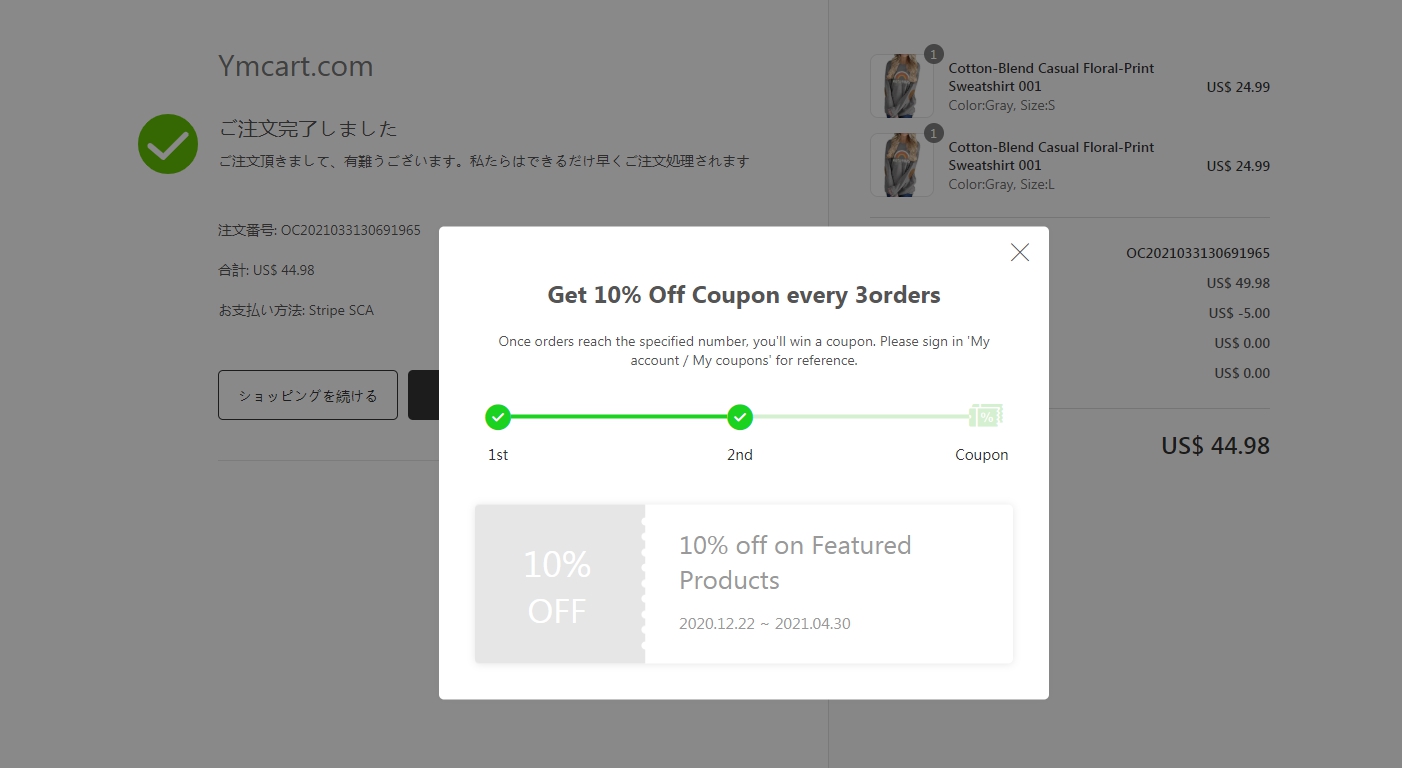Click the Get 10% Off Coupon heading
The image size is (1402, 768).
[x=743, y=295]
